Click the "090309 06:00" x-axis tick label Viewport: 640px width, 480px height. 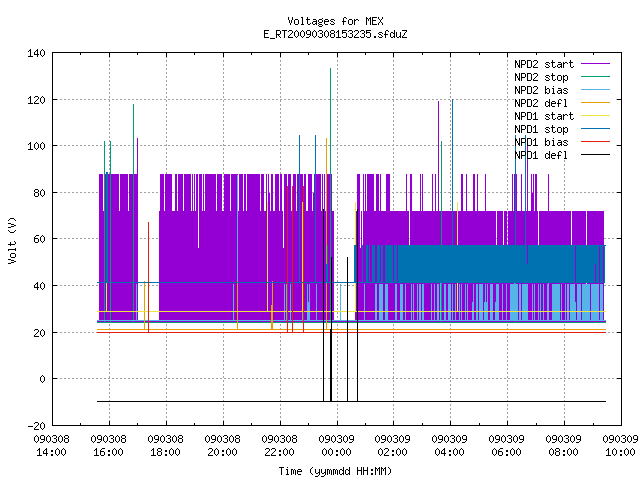click(x=507, y=446)
